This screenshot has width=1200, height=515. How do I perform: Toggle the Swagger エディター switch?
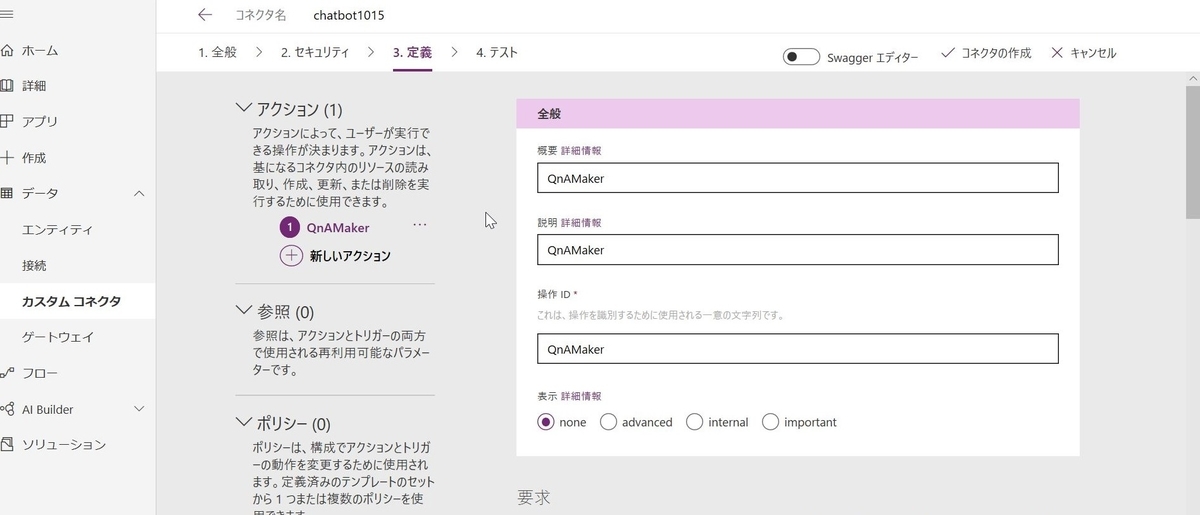click(801, 57)
